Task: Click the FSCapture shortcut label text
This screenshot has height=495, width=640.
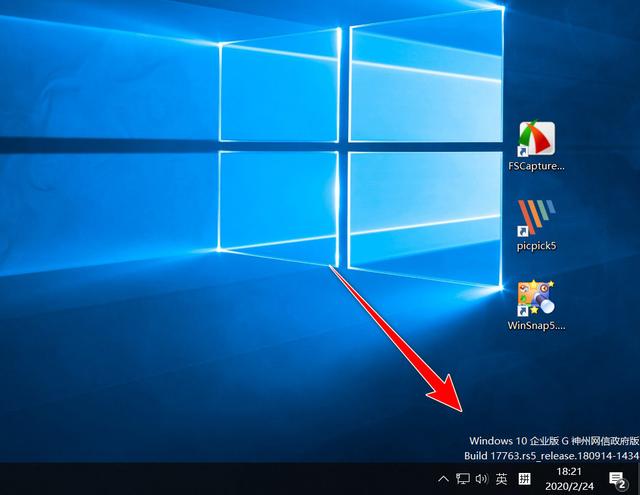Action: tap(536, 166)
